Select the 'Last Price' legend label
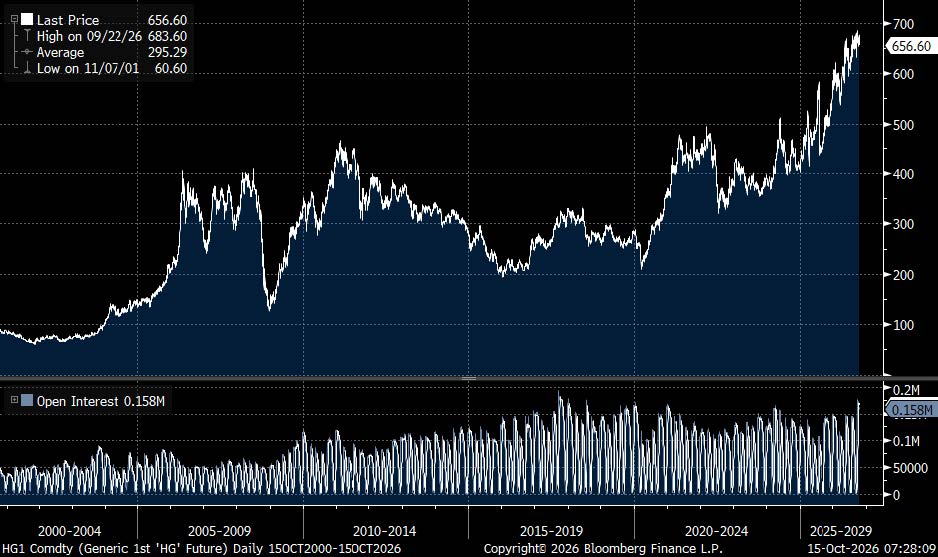Image resolution: width=938 pixels, height=557 pixels. coord(68,20)
